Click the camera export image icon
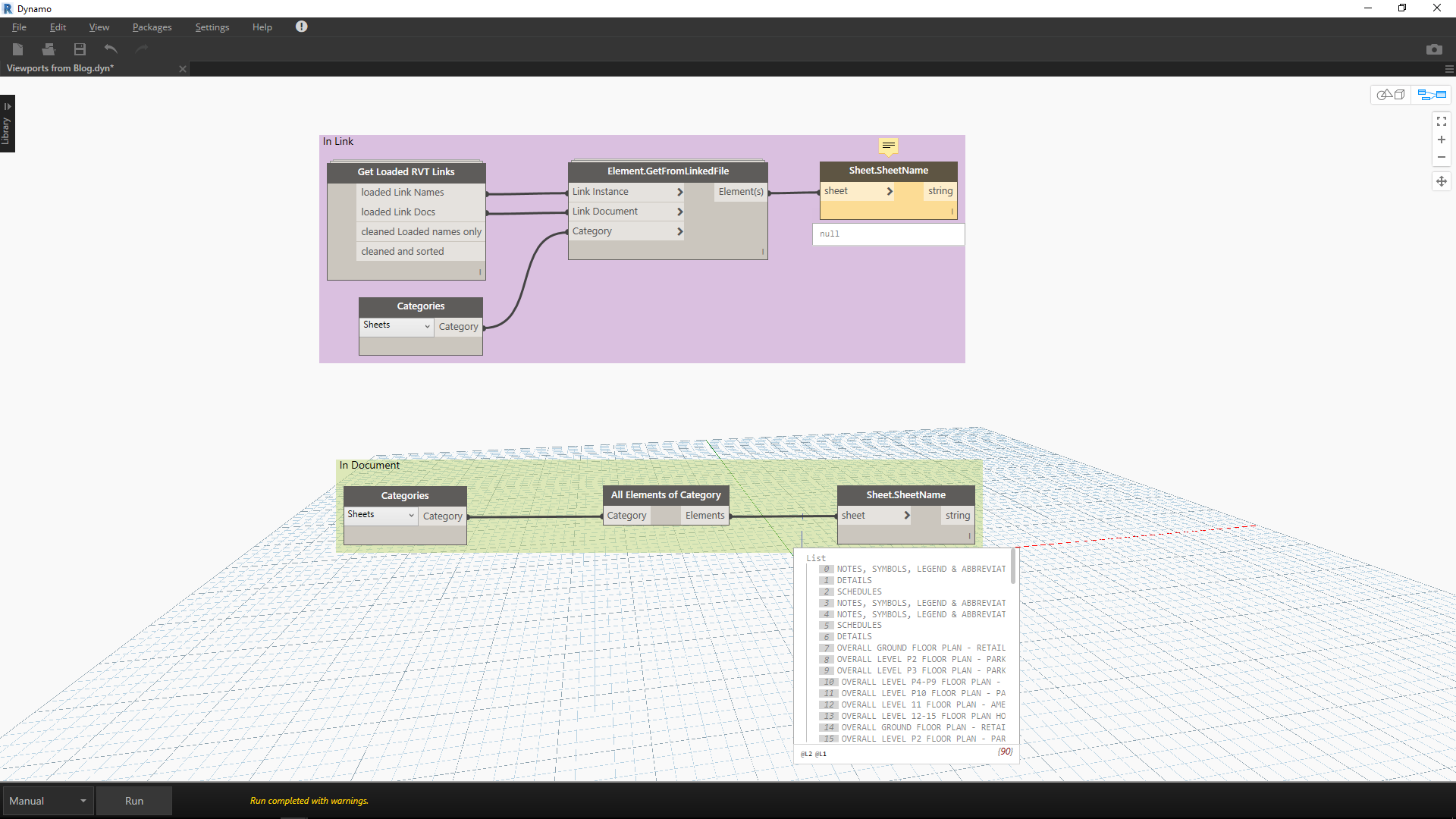Image resolution: width=1456 pixels, height=819 pixels. 1433,49
